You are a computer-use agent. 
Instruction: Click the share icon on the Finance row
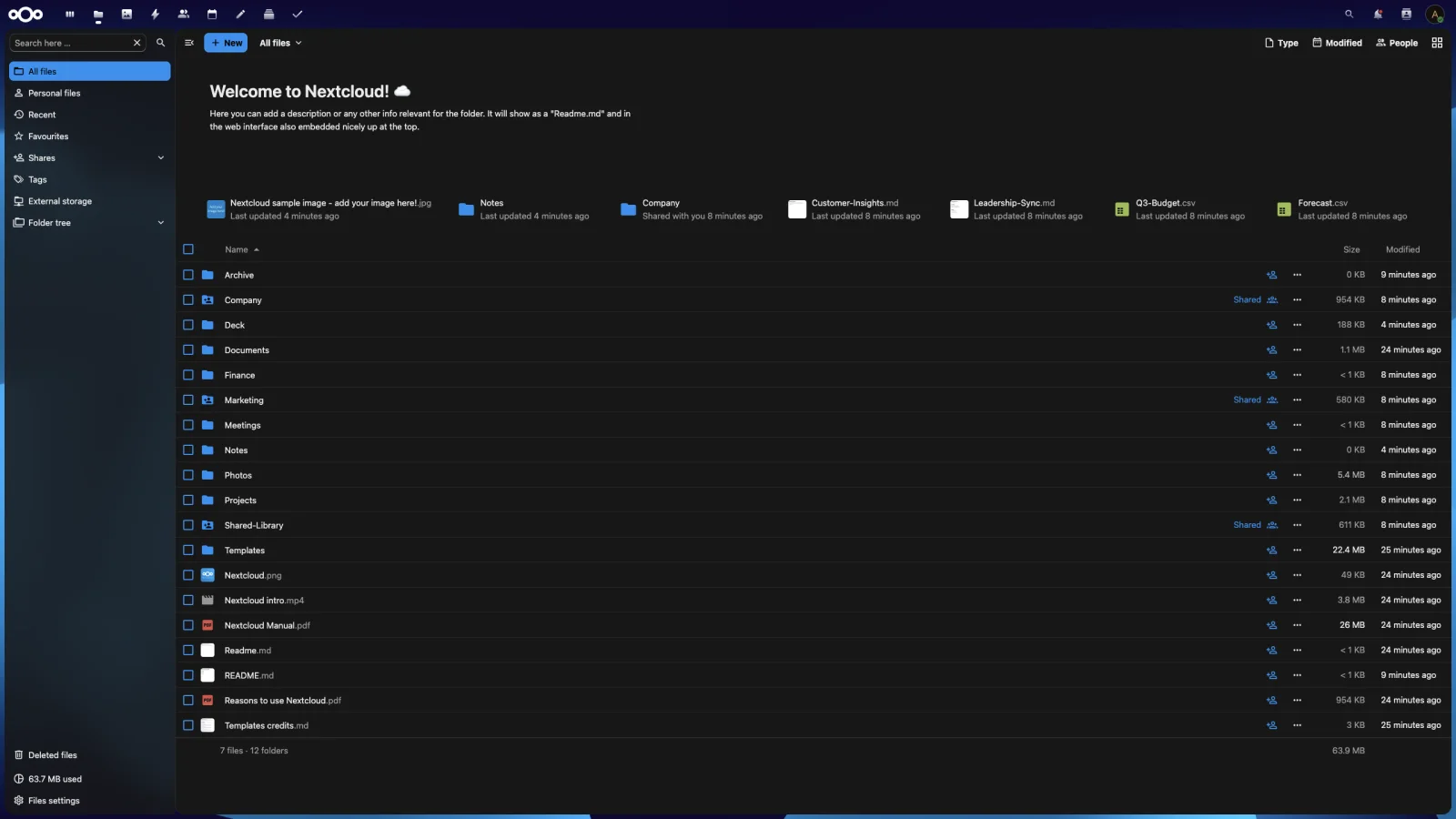[1271, 375]
